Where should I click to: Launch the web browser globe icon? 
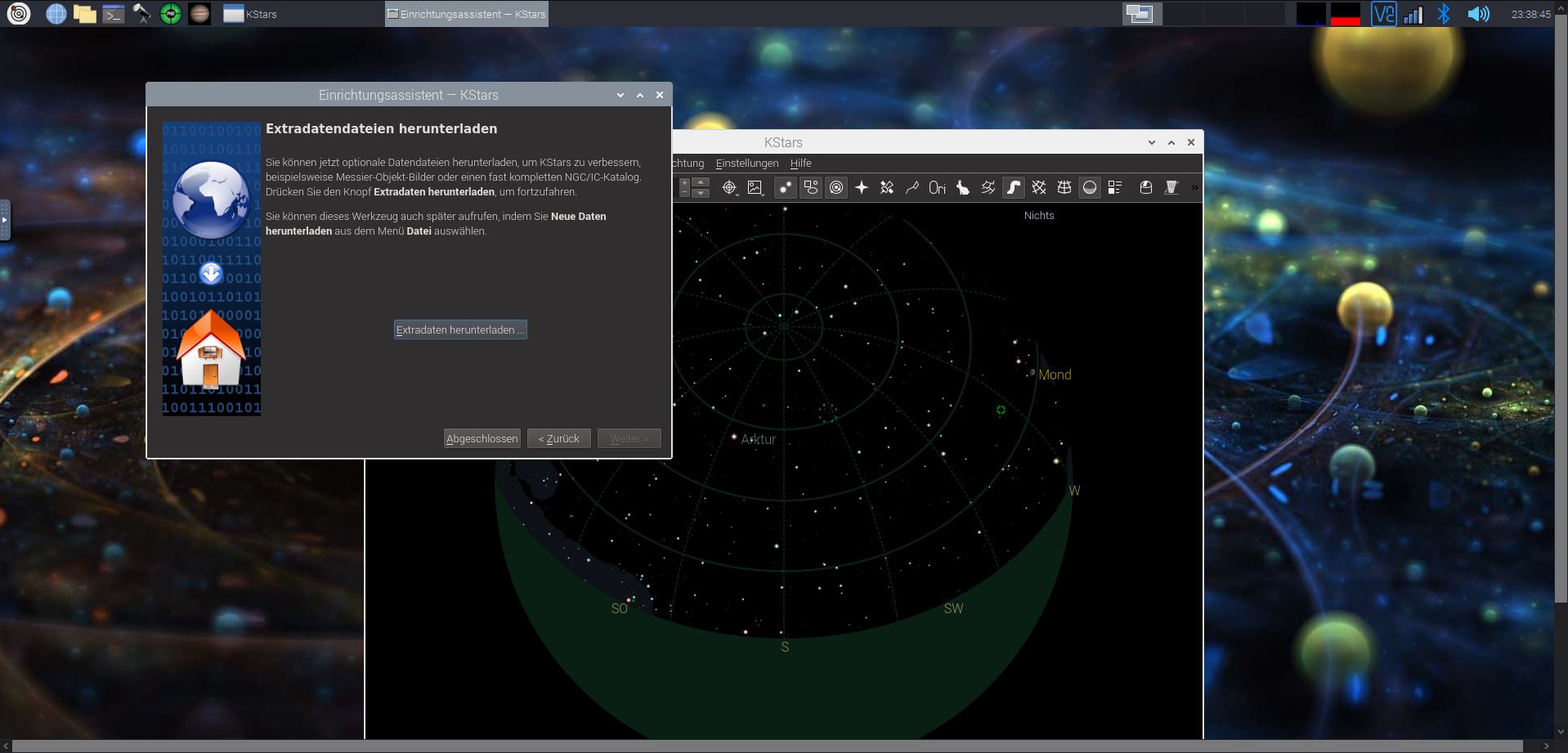point(56,13)
